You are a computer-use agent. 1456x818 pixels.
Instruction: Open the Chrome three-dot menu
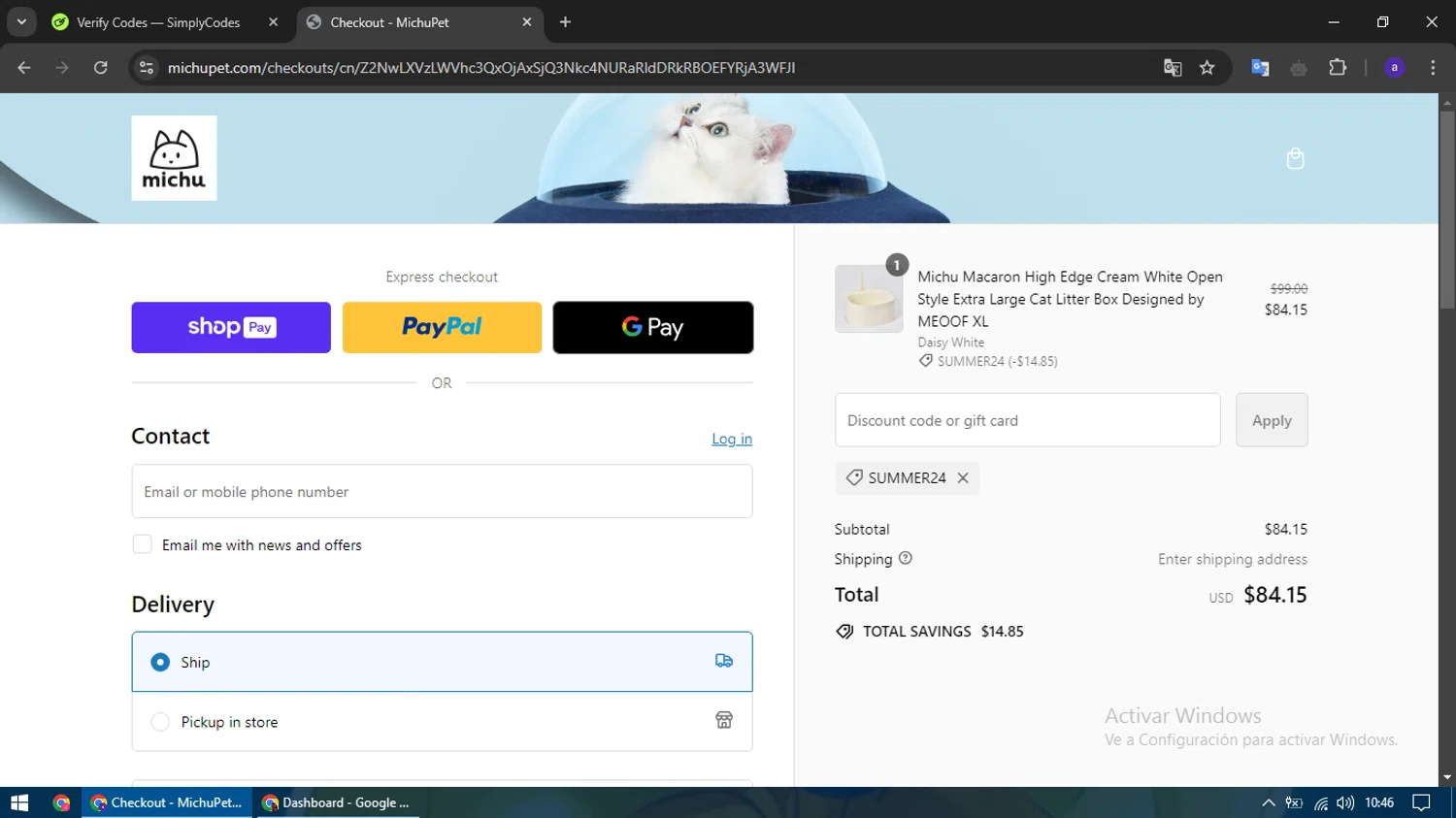point(1433,68)
